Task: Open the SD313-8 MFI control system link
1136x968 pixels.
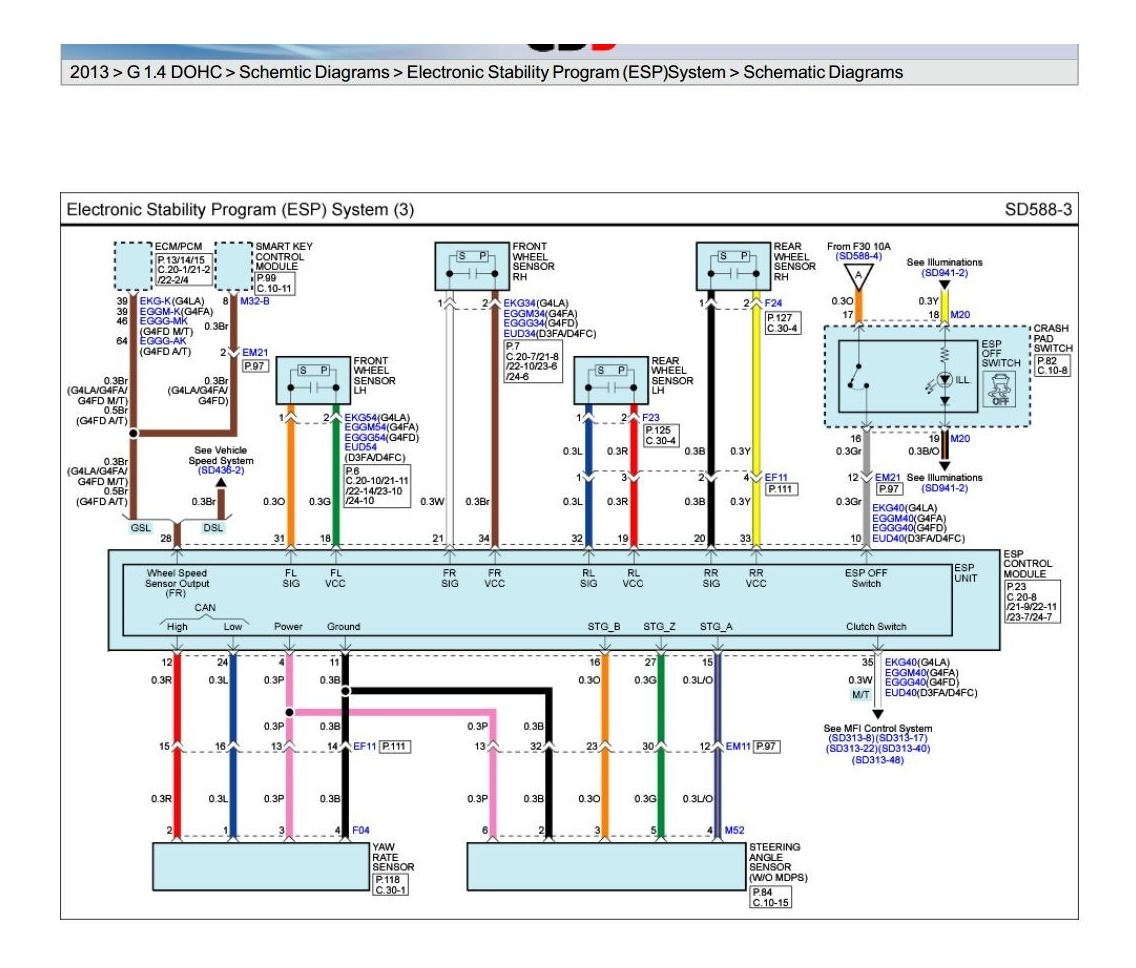Action: [x=851, y=738]
